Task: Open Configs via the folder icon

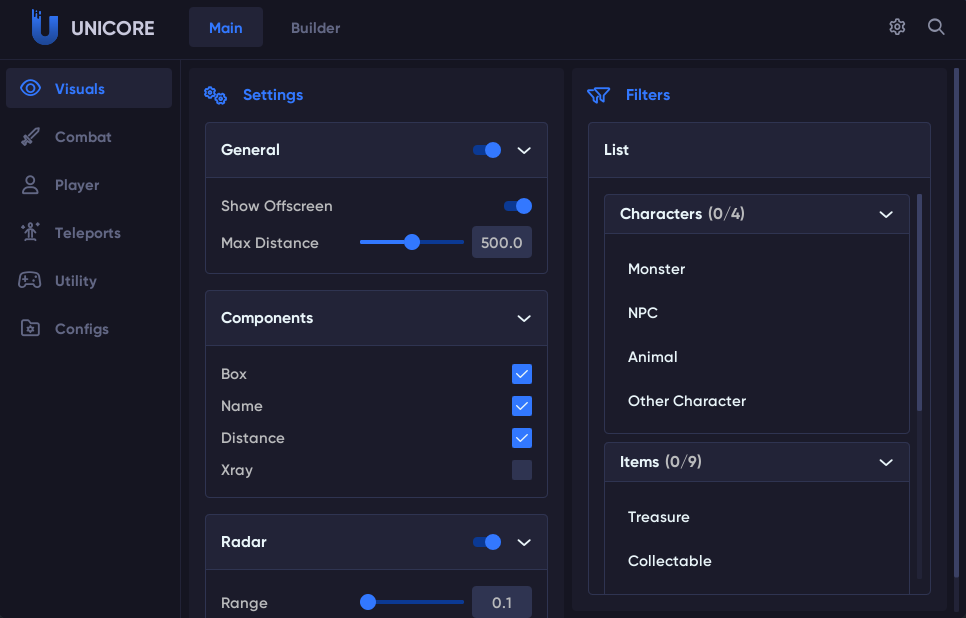Action: (30, 329)
